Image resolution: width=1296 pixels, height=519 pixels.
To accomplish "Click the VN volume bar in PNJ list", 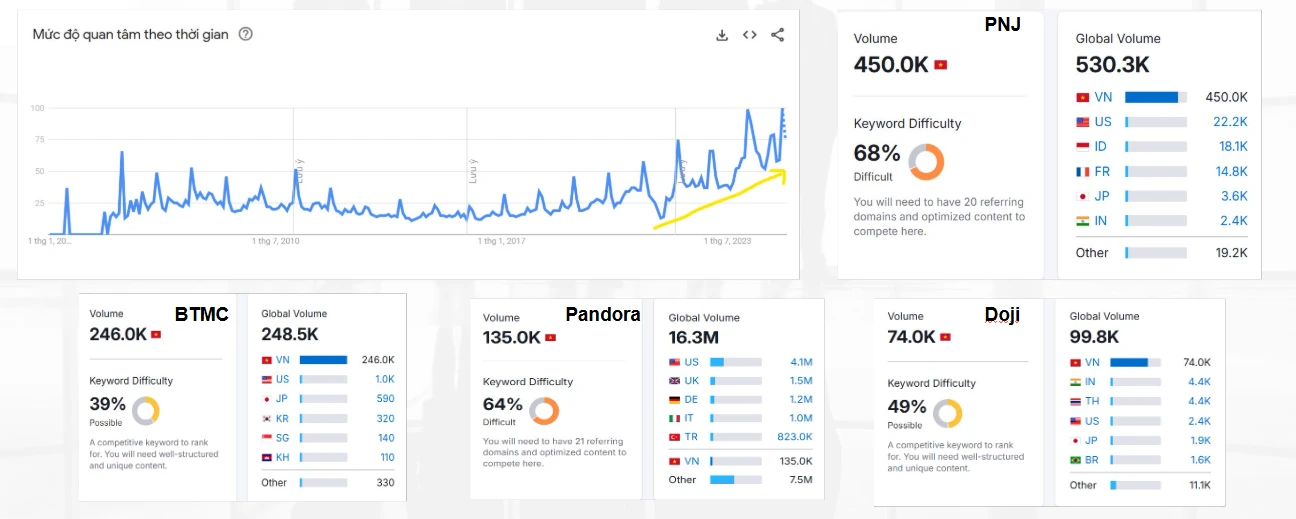I will coord(1156,97).
